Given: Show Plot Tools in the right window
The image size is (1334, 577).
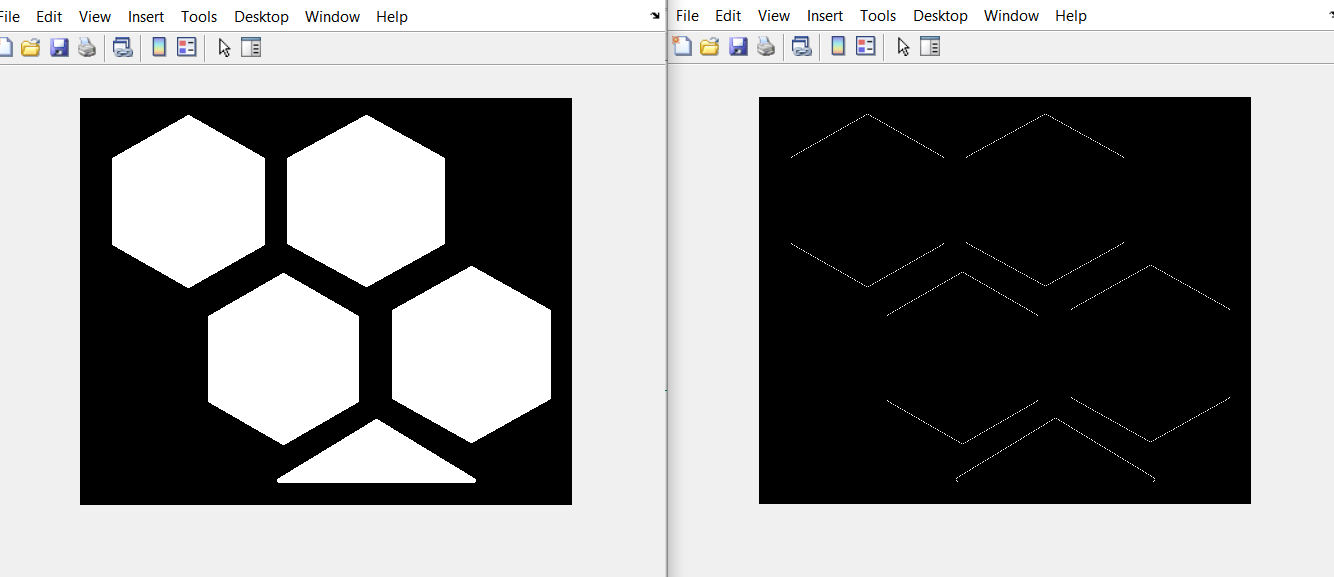Looking at the screenshot, I should pos(930,46).
